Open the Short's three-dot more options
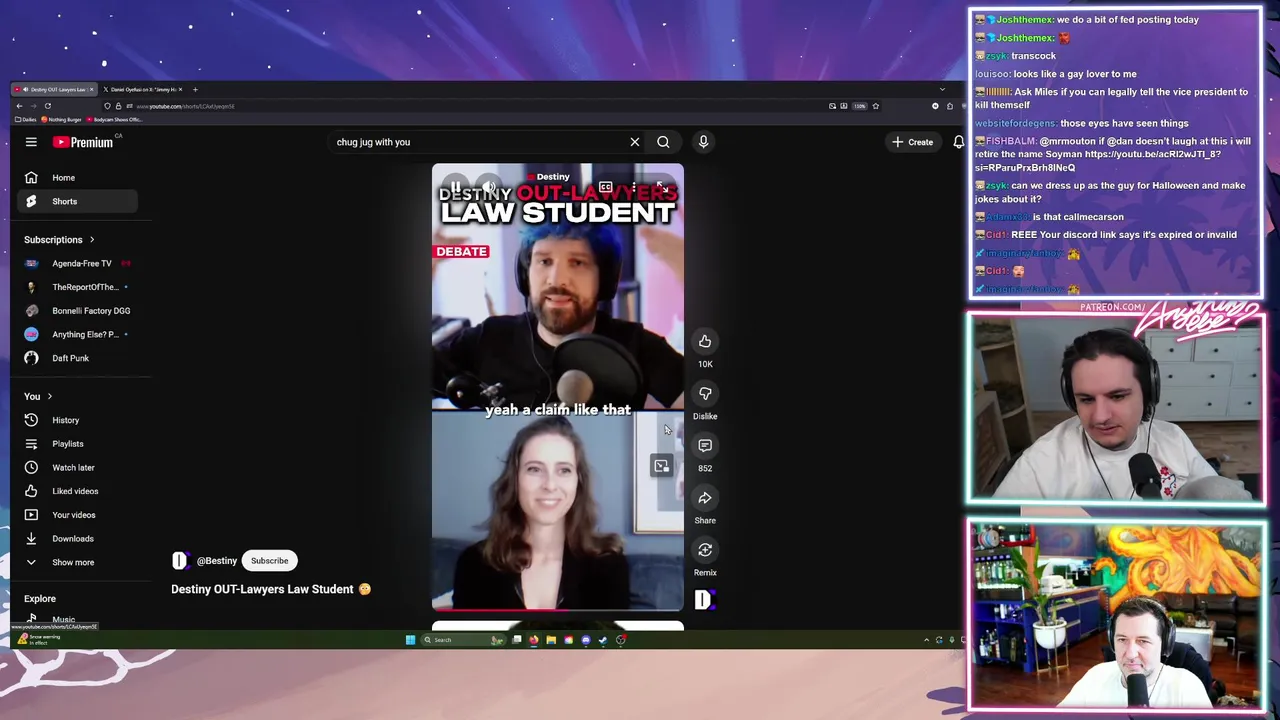 [x=632, y=187]
